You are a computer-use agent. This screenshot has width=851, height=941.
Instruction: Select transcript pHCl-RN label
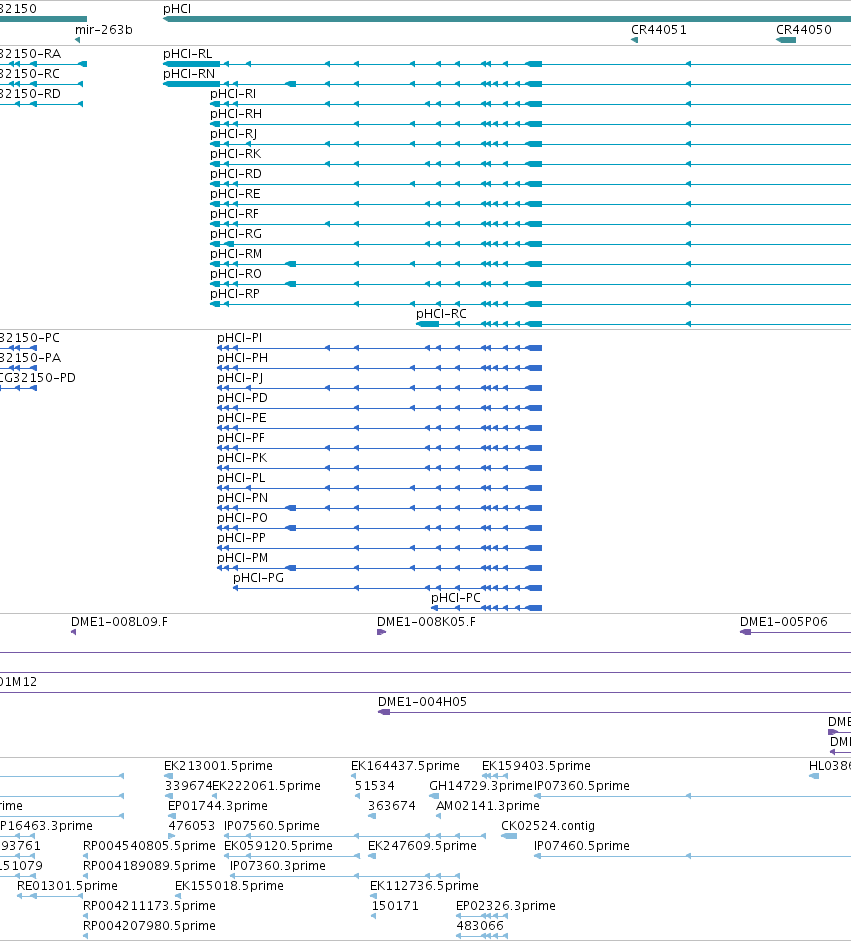point(188,73)
